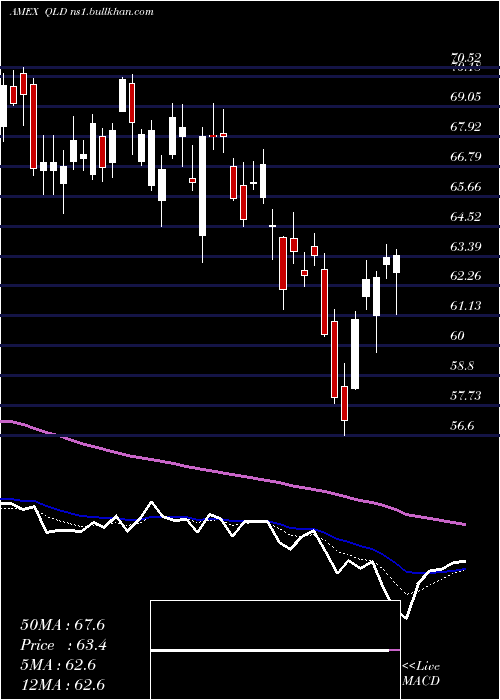Click the 56.6 price axis label
500x700 pixels.
click(462, 425)
